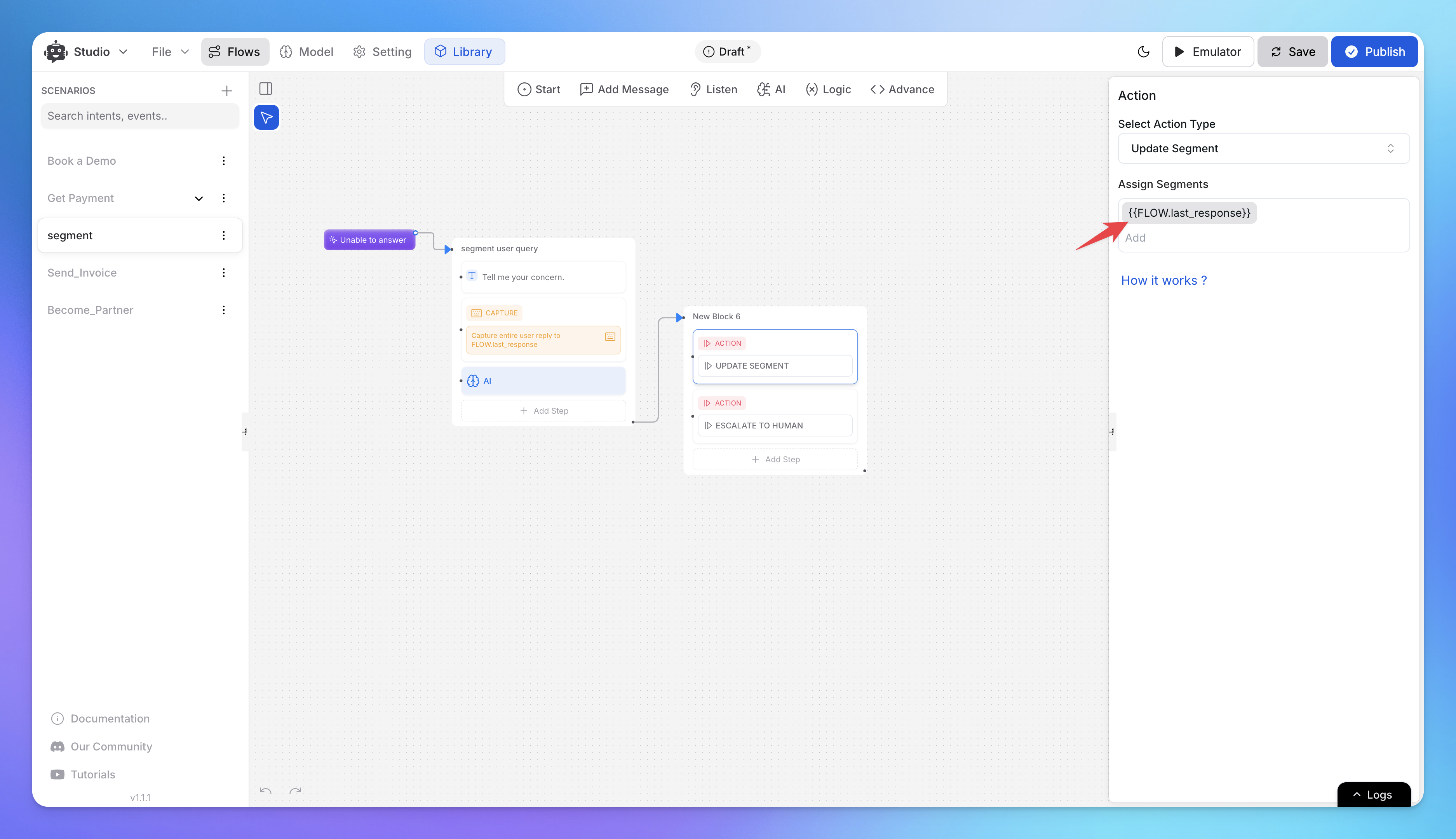Image resolution: width=1456 pixels, height=839 pixels.
Task: Choose Advance in the toolbar
Action: point(902,89)
